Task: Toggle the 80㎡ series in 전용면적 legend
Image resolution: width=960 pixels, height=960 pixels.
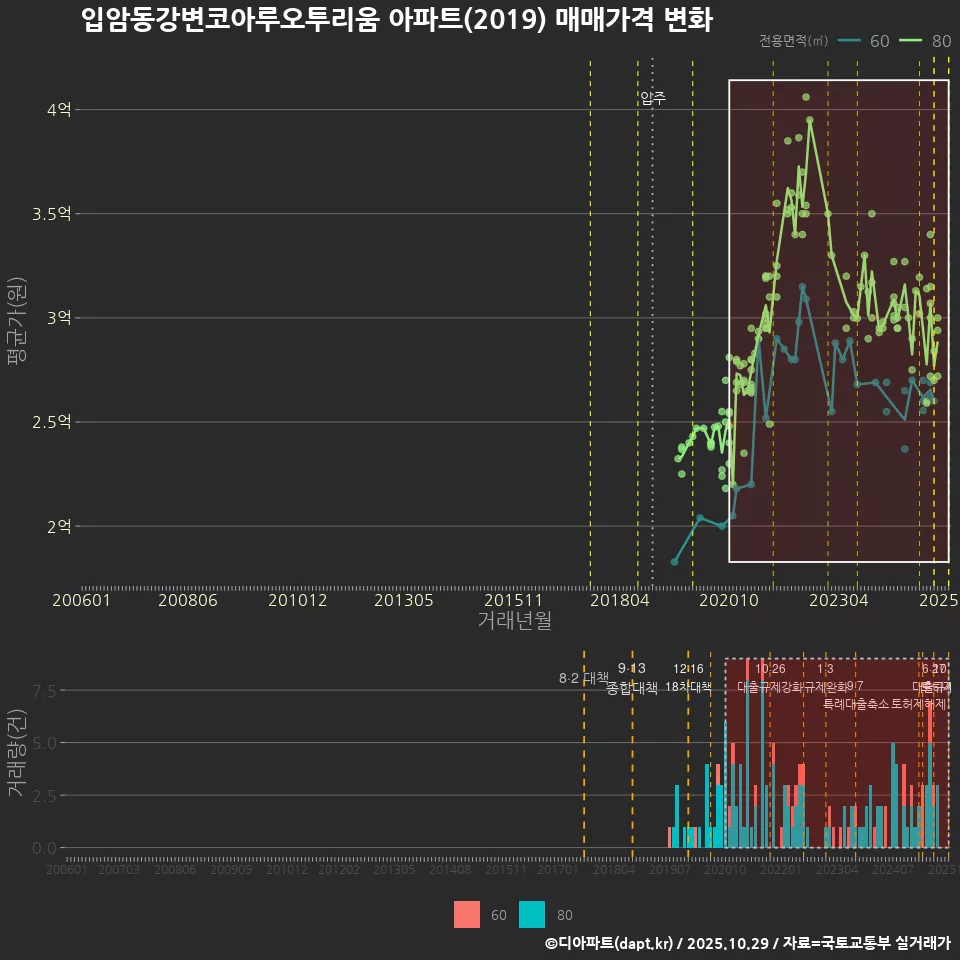Action: click(x=927, y=42)
